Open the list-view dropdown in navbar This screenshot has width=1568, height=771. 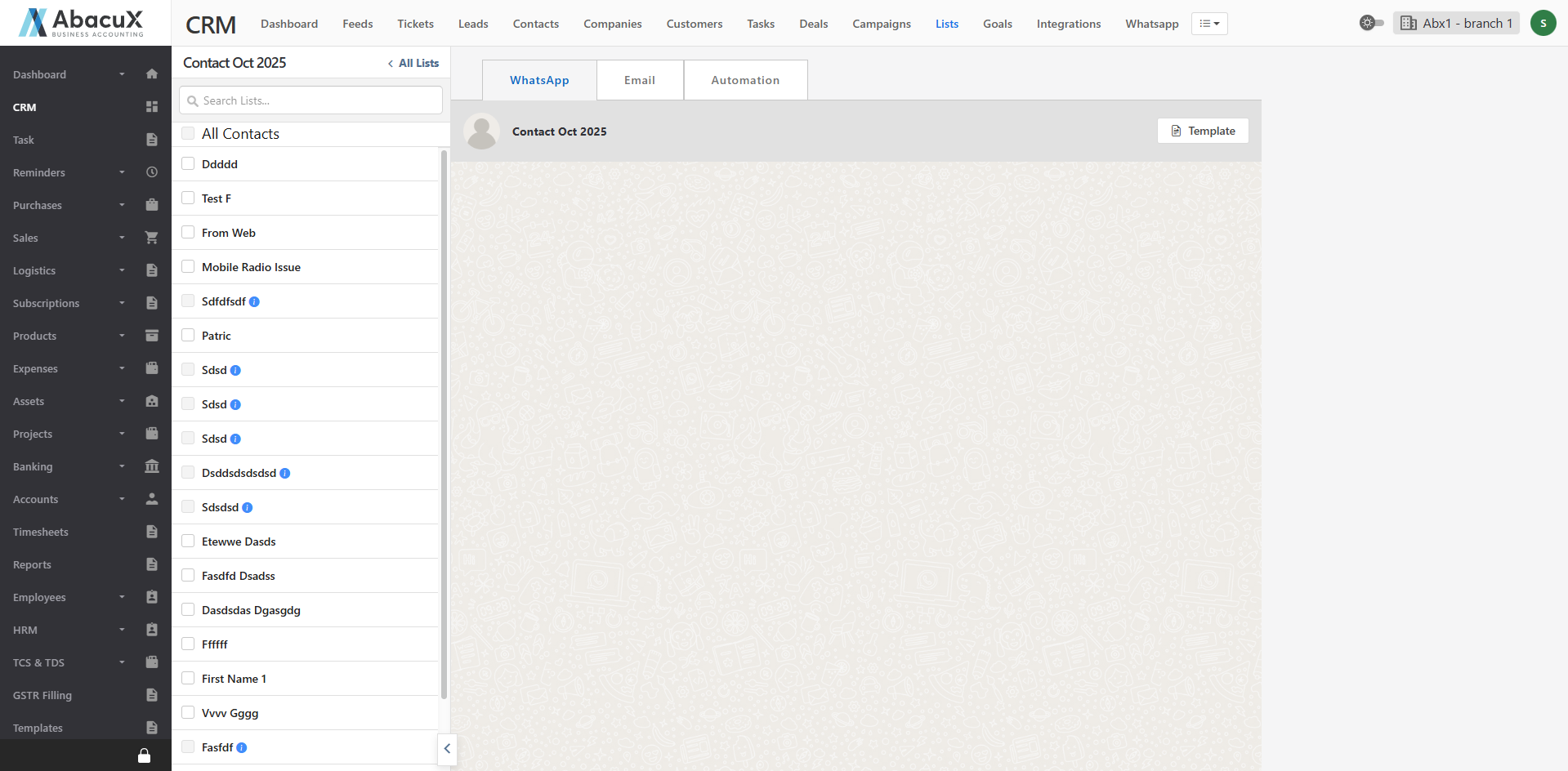click(1209, 24)
